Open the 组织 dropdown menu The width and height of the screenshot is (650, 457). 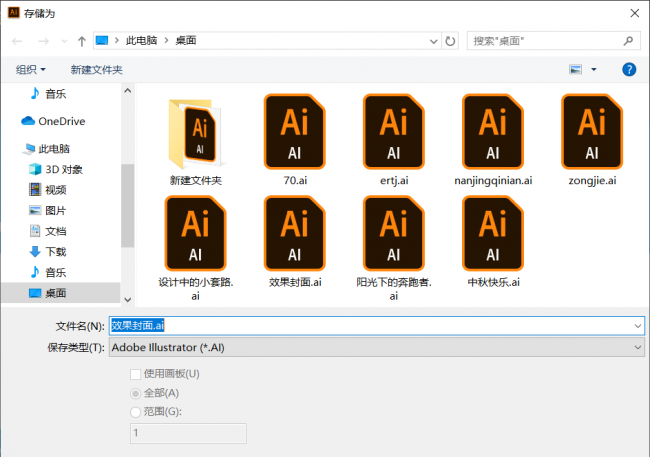[x=31, y=69]
